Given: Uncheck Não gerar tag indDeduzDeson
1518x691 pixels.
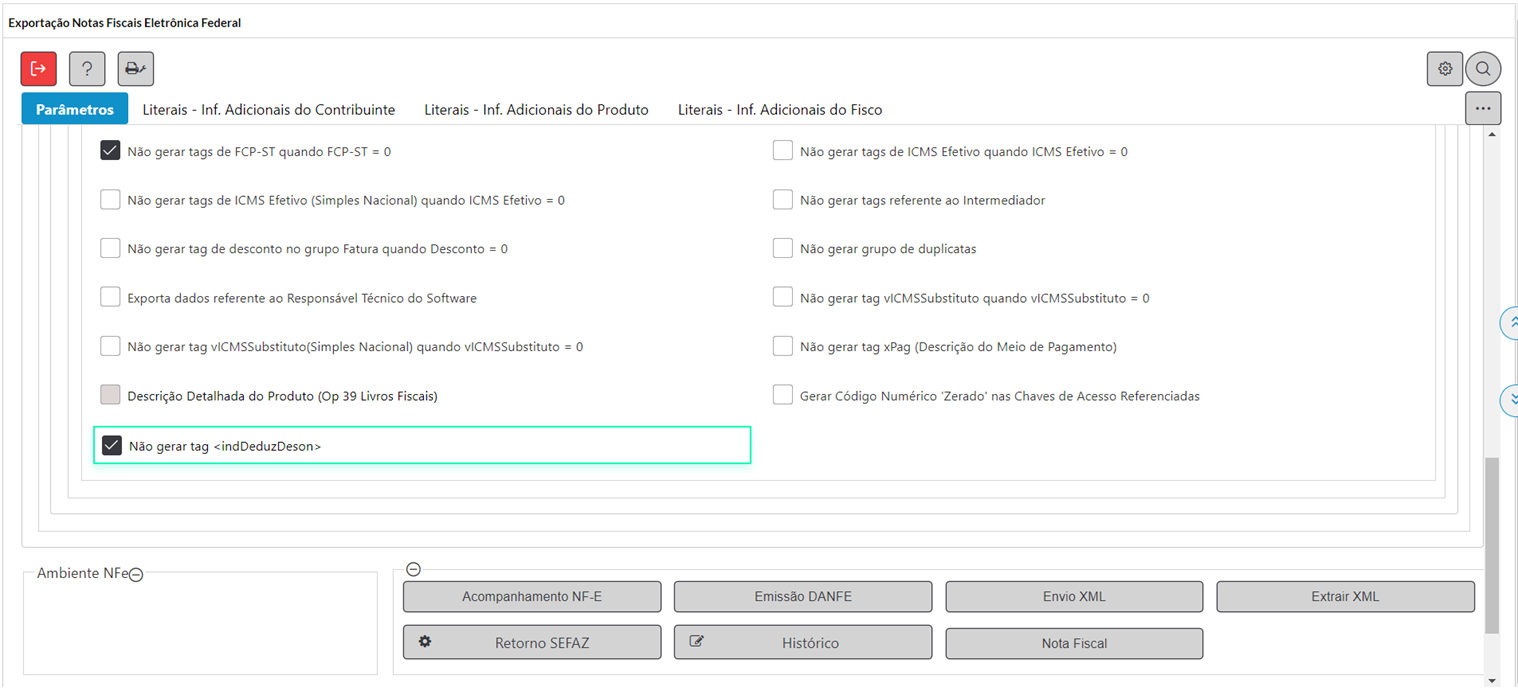Looking at the screenshot, I should (x=112, y=446).
